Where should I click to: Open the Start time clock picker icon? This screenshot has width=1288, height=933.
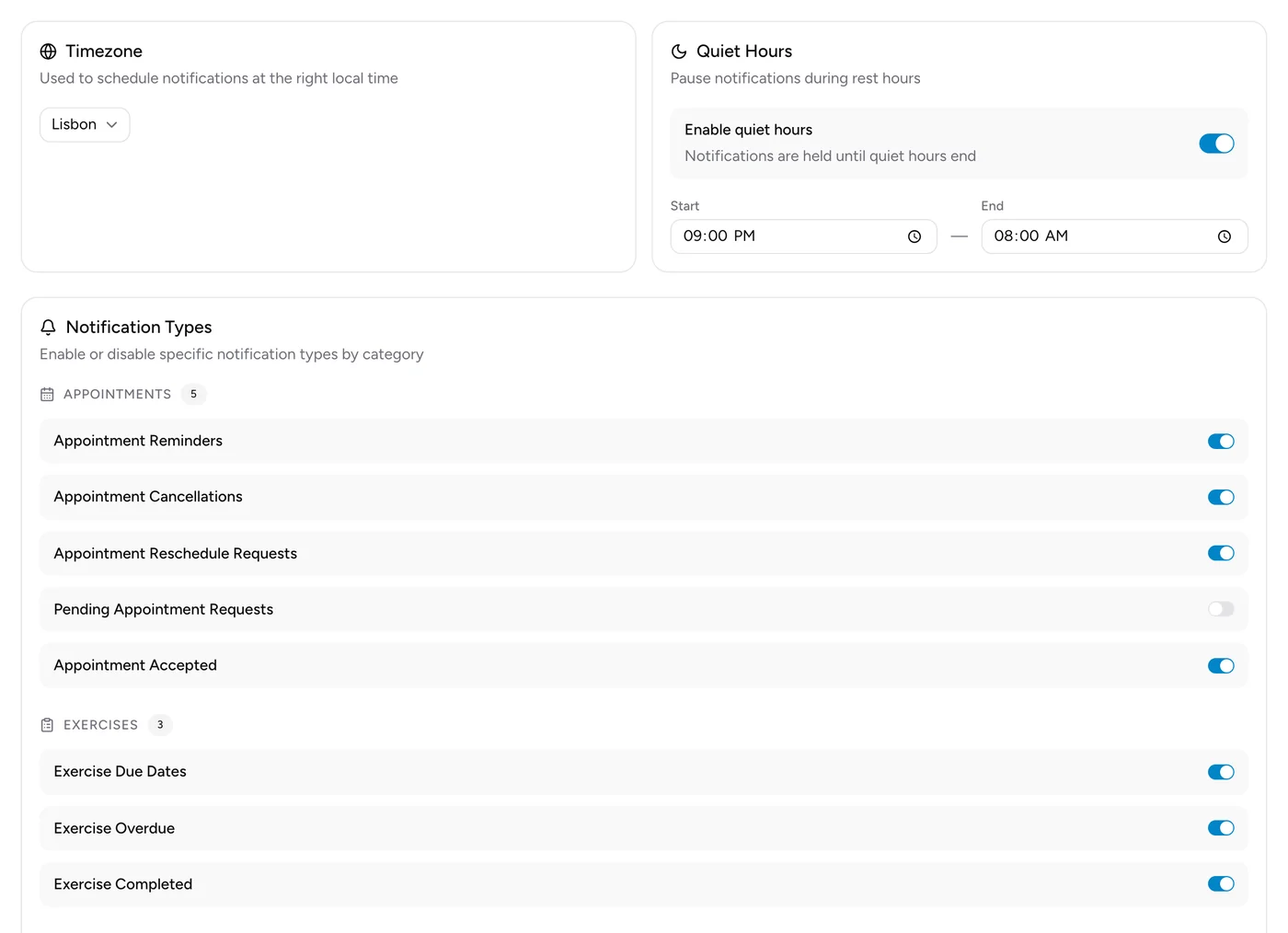914,236
